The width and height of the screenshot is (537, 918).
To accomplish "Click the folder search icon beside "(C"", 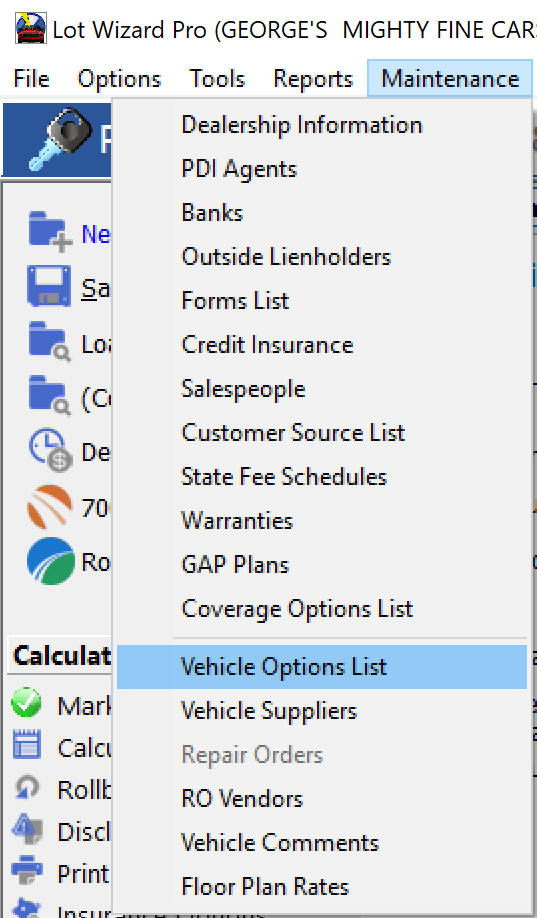I will [x=49, y=396].
